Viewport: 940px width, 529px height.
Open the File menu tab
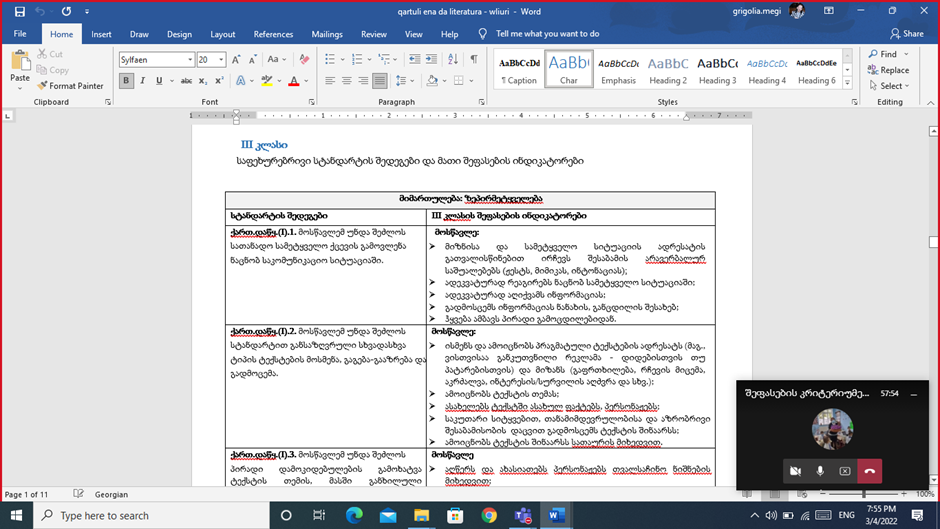(x=20, y=34)
